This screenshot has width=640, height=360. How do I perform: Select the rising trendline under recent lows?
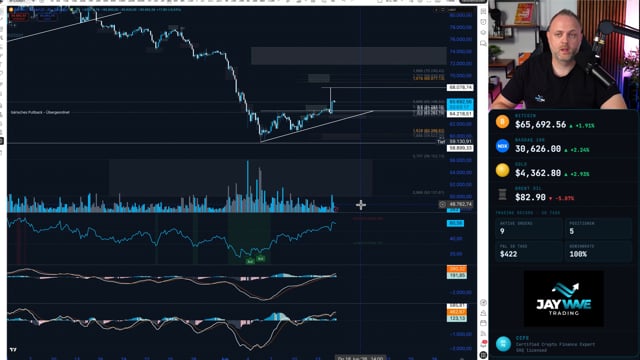tap(316, 126)
